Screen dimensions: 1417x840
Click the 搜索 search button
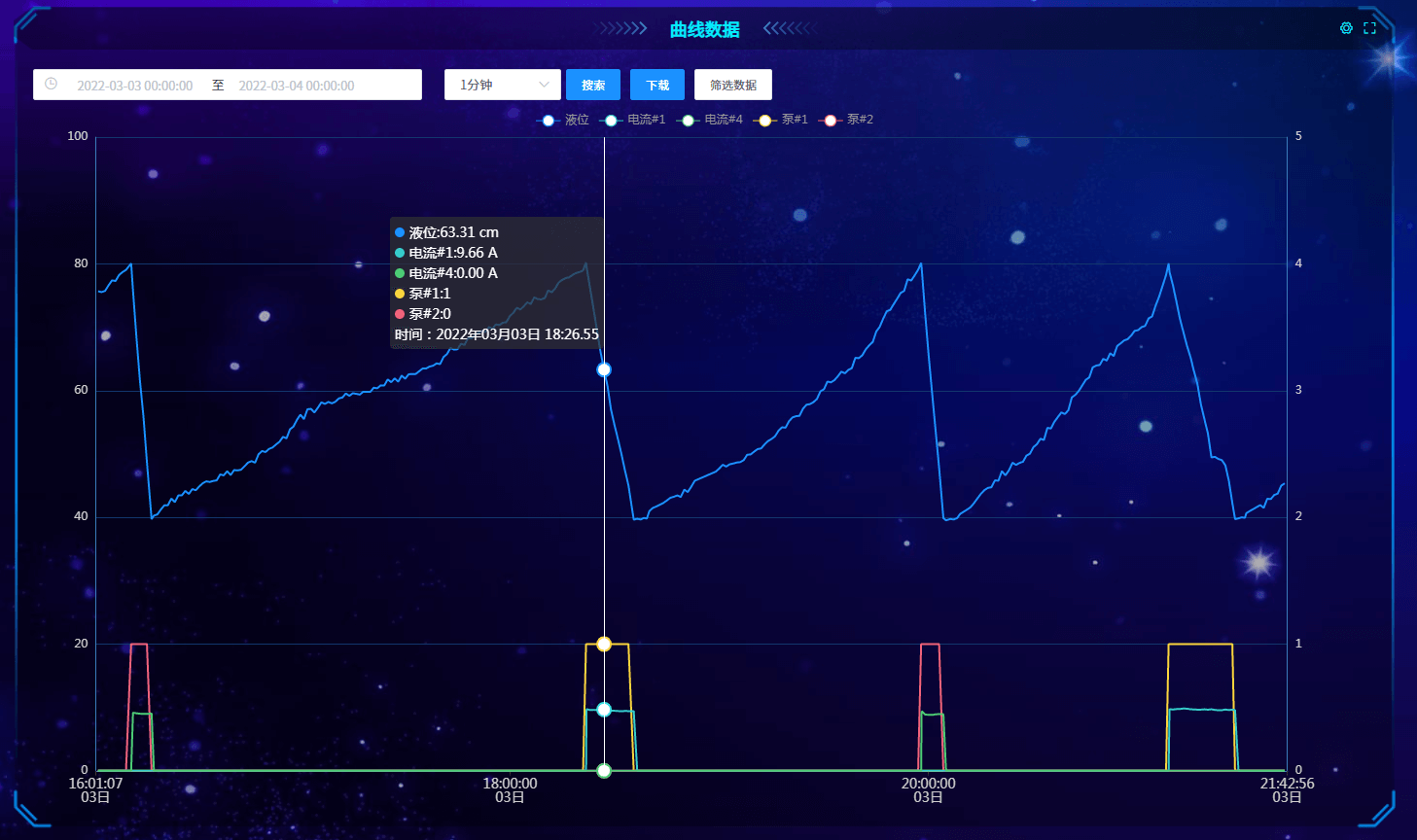click(593, 85)
